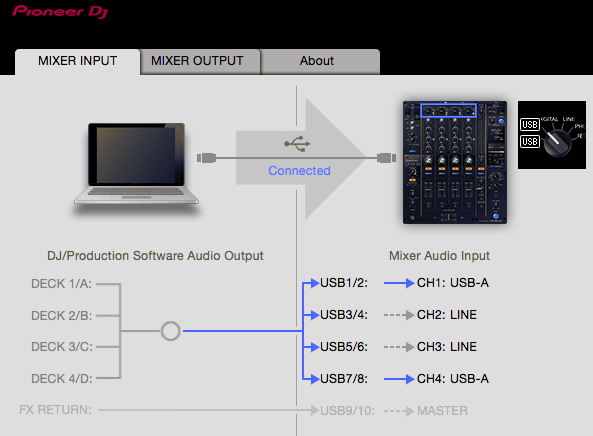This screenshot has height=436, width=593.
Task: Click the blue arrow to CH1: USB-A
Action: point(399,283)
